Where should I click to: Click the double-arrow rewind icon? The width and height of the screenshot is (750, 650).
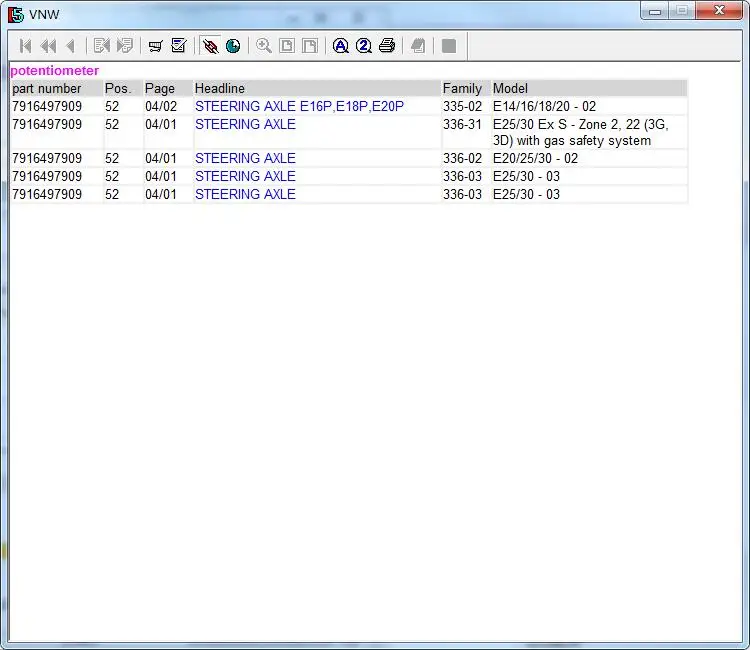tap(48, 46)
